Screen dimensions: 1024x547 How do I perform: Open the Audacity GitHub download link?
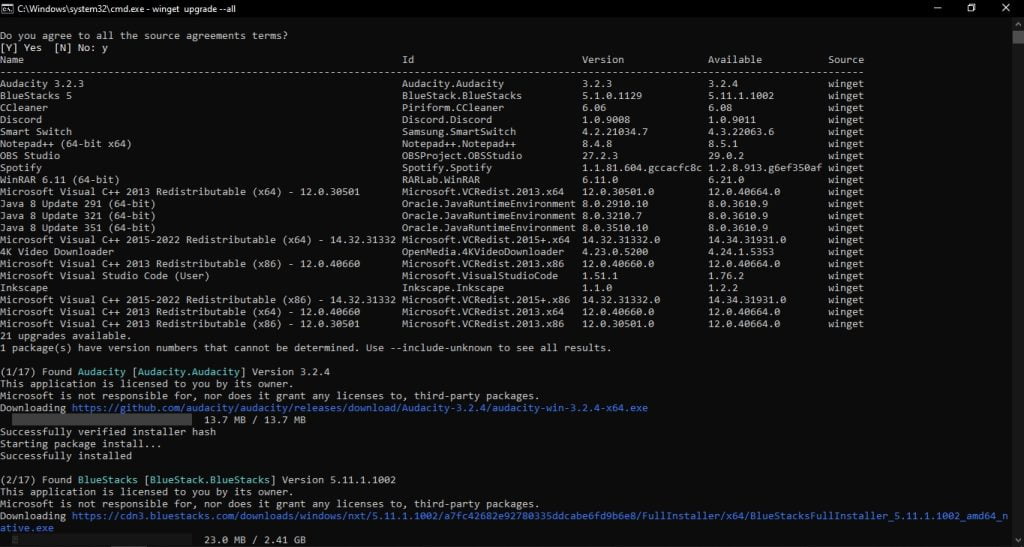[360, 408]
